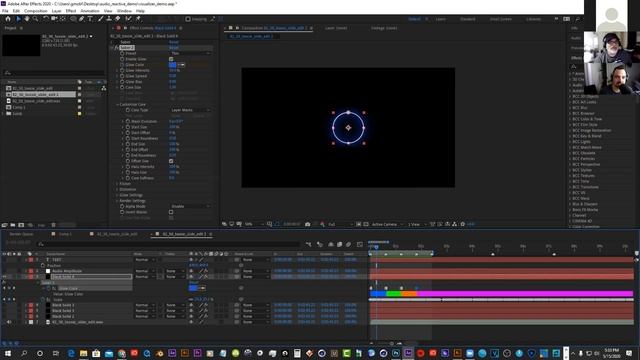Select the Zoom magnifier tool
This screenshot has height=360, width=640.
(x=36, y=19)
